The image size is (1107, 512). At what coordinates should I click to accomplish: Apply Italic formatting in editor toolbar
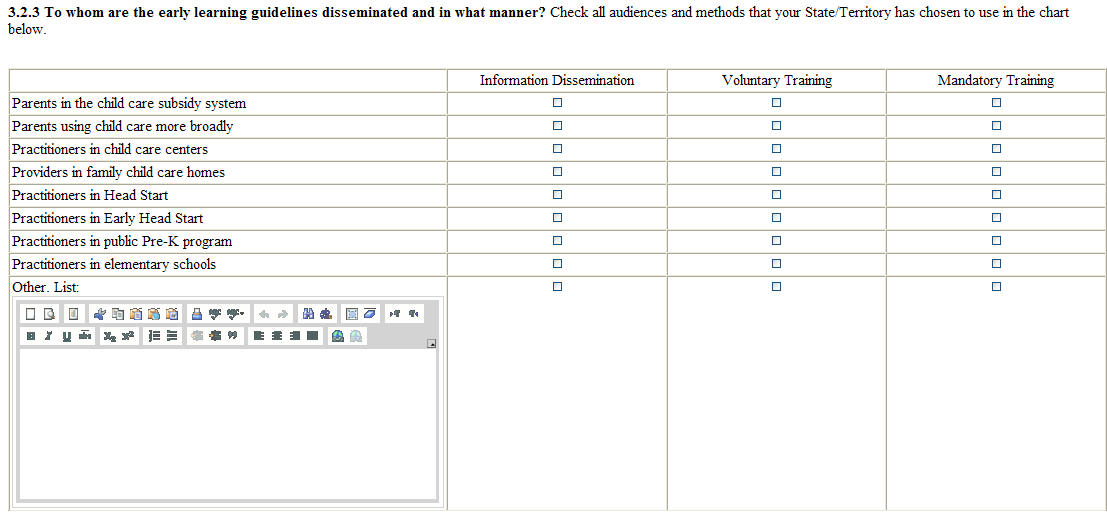48,336
